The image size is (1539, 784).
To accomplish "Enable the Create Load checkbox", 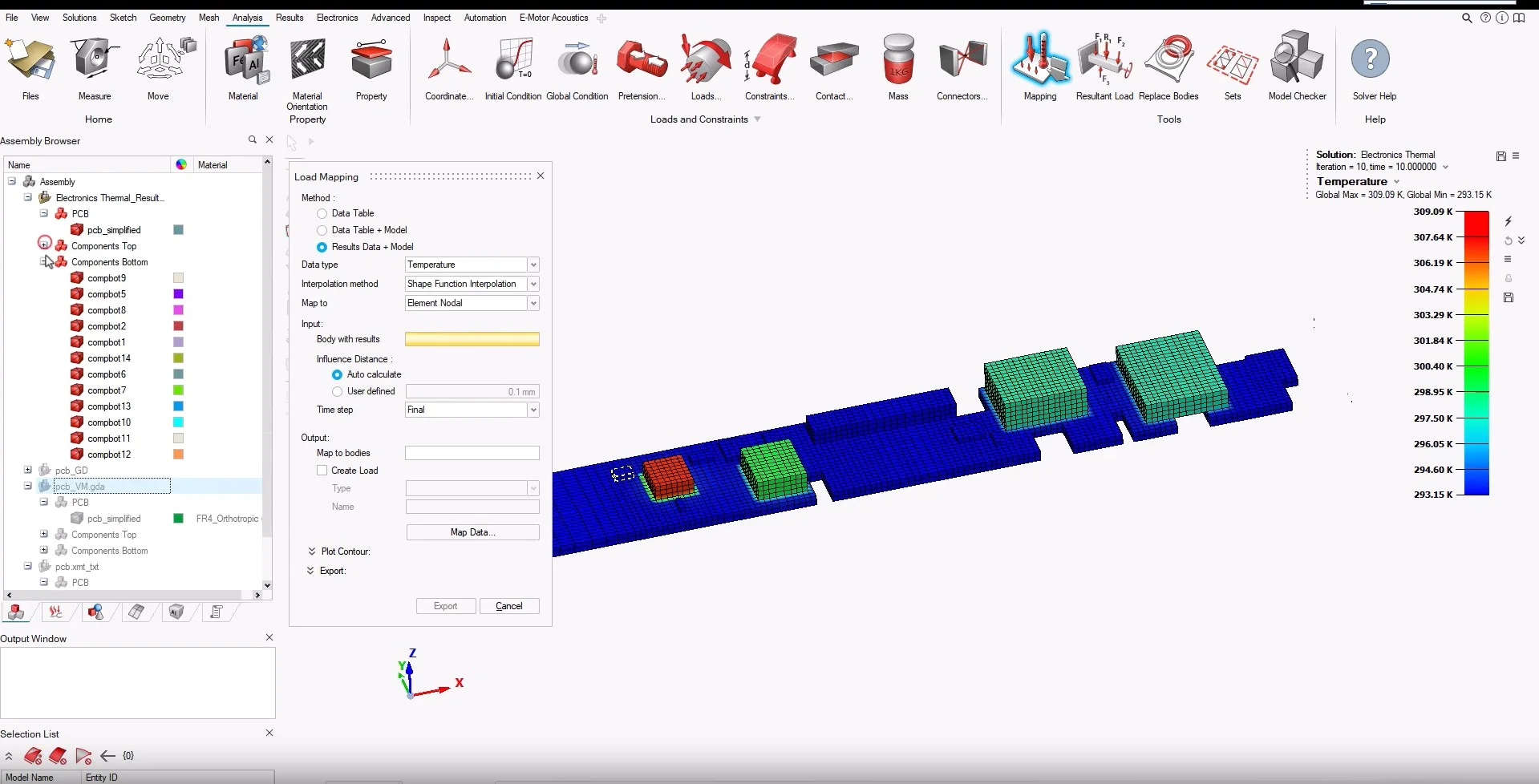I will coord(322,471).
